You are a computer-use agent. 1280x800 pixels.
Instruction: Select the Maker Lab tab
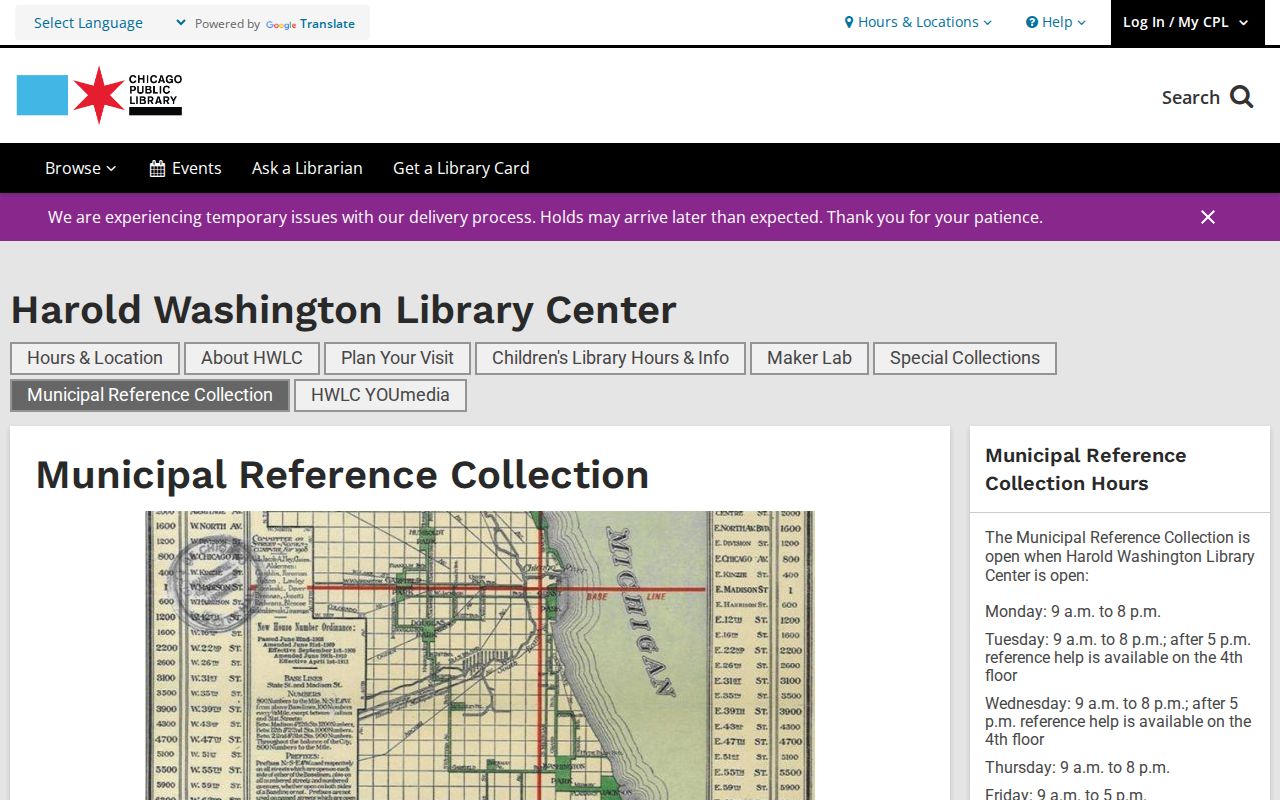click(x=809, y=358)
